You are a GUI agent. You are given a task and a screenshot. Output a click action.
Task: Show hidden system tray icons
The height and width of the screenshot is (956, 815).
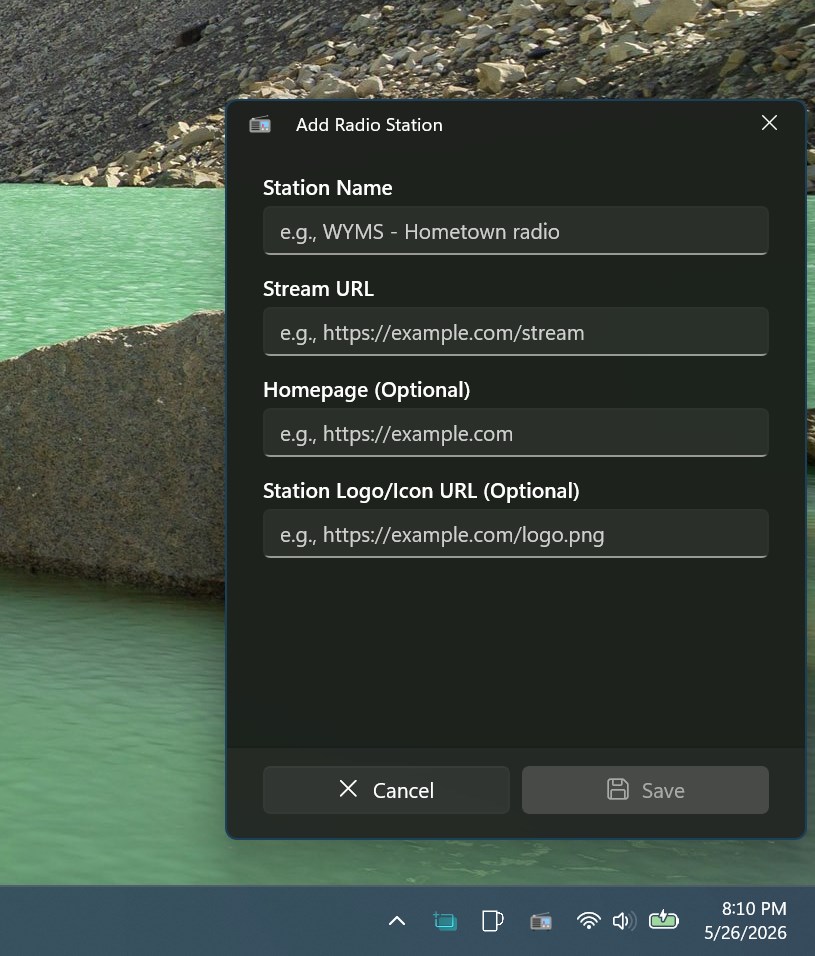(x=397, y=921)
